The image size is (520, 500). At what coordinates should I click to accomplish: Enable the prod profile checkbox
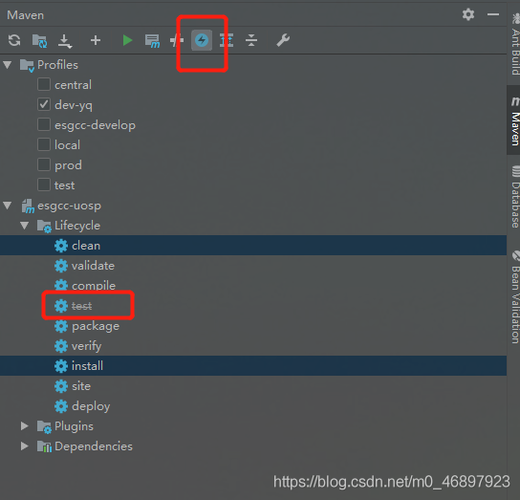[x=44, y=165]
